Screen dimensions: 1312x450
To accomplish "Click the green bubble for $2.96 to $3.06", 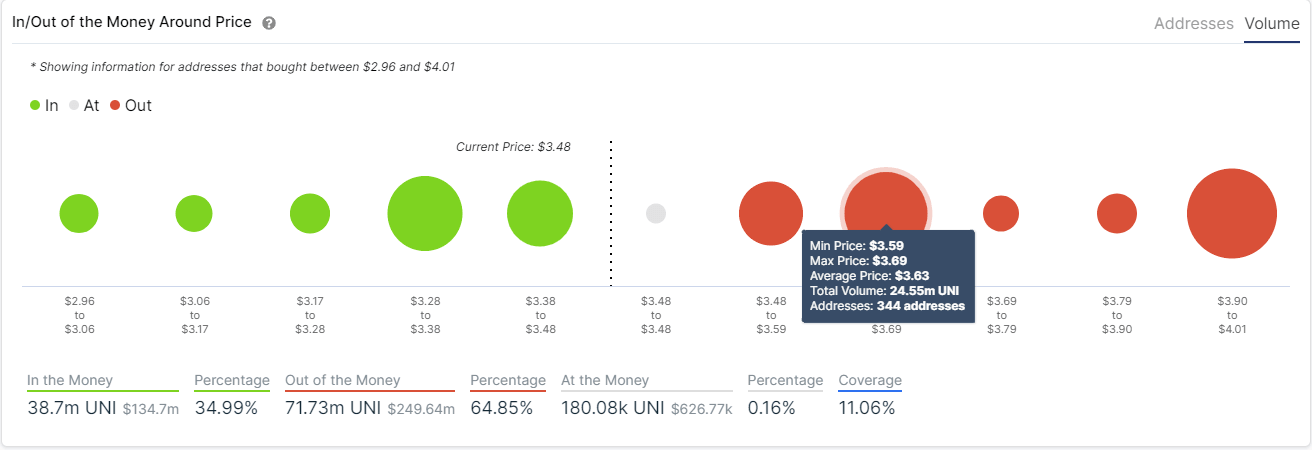I will (x=79, y=213).
